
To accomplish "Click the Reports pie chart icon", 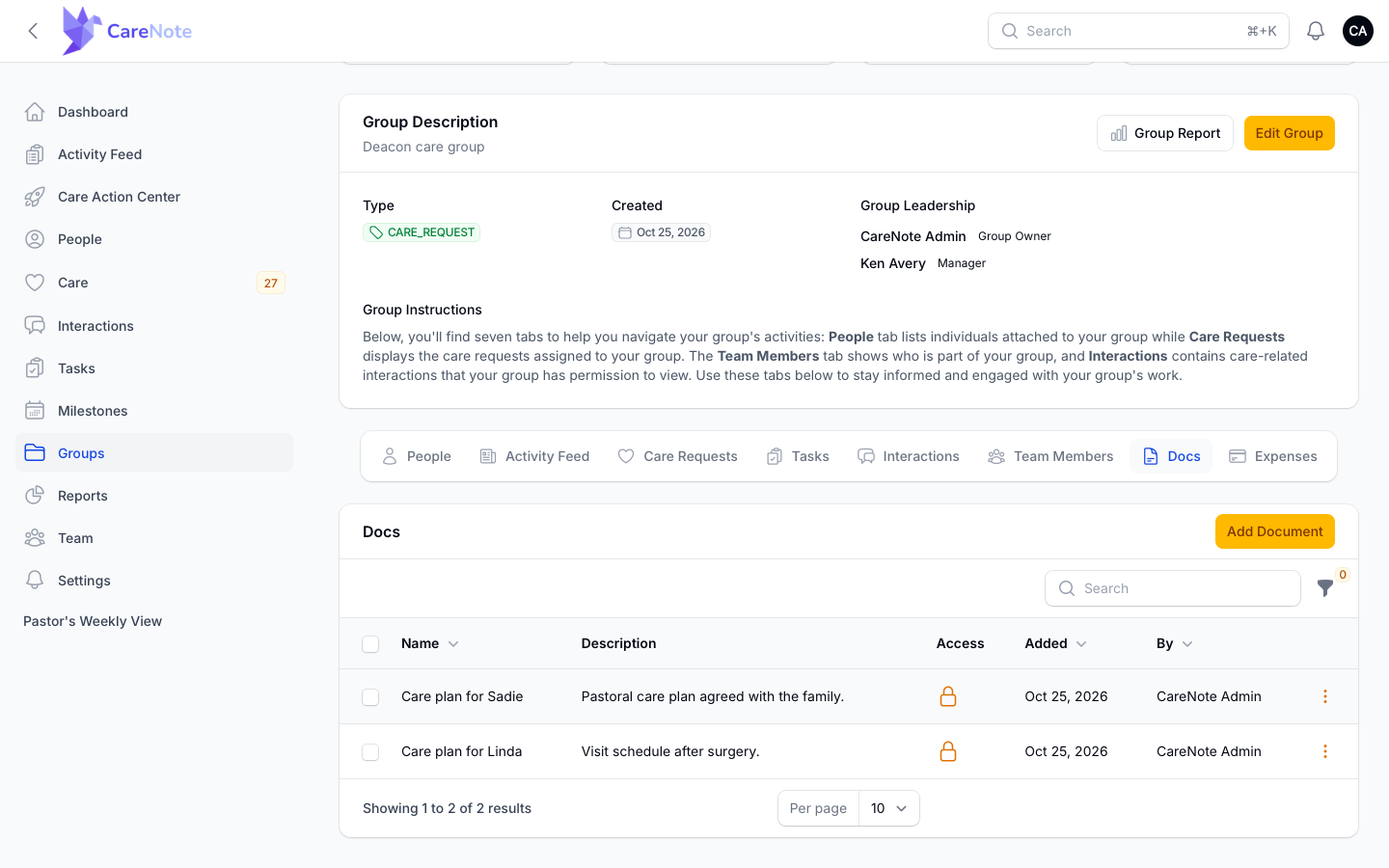I will pos(35,496).
